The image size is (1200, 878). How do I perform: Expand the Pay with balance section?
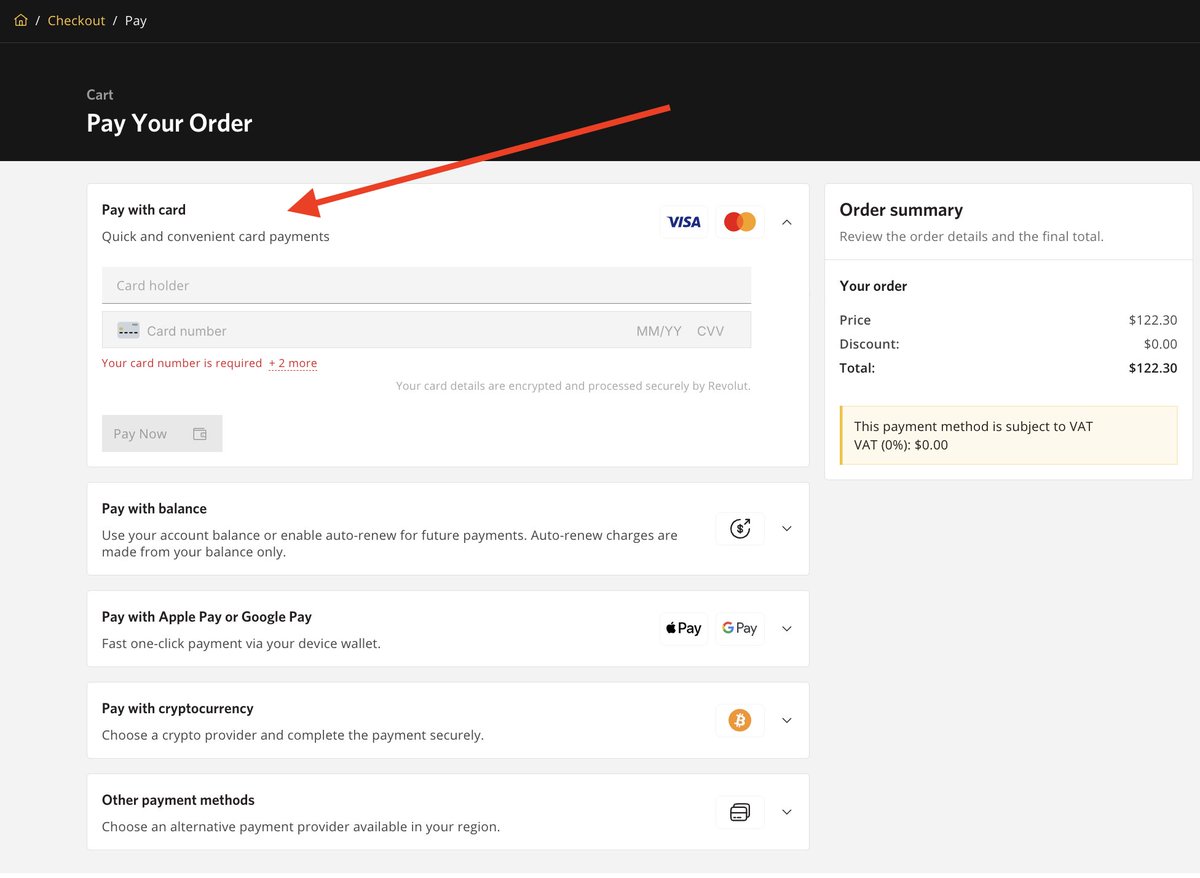[787, 529]
